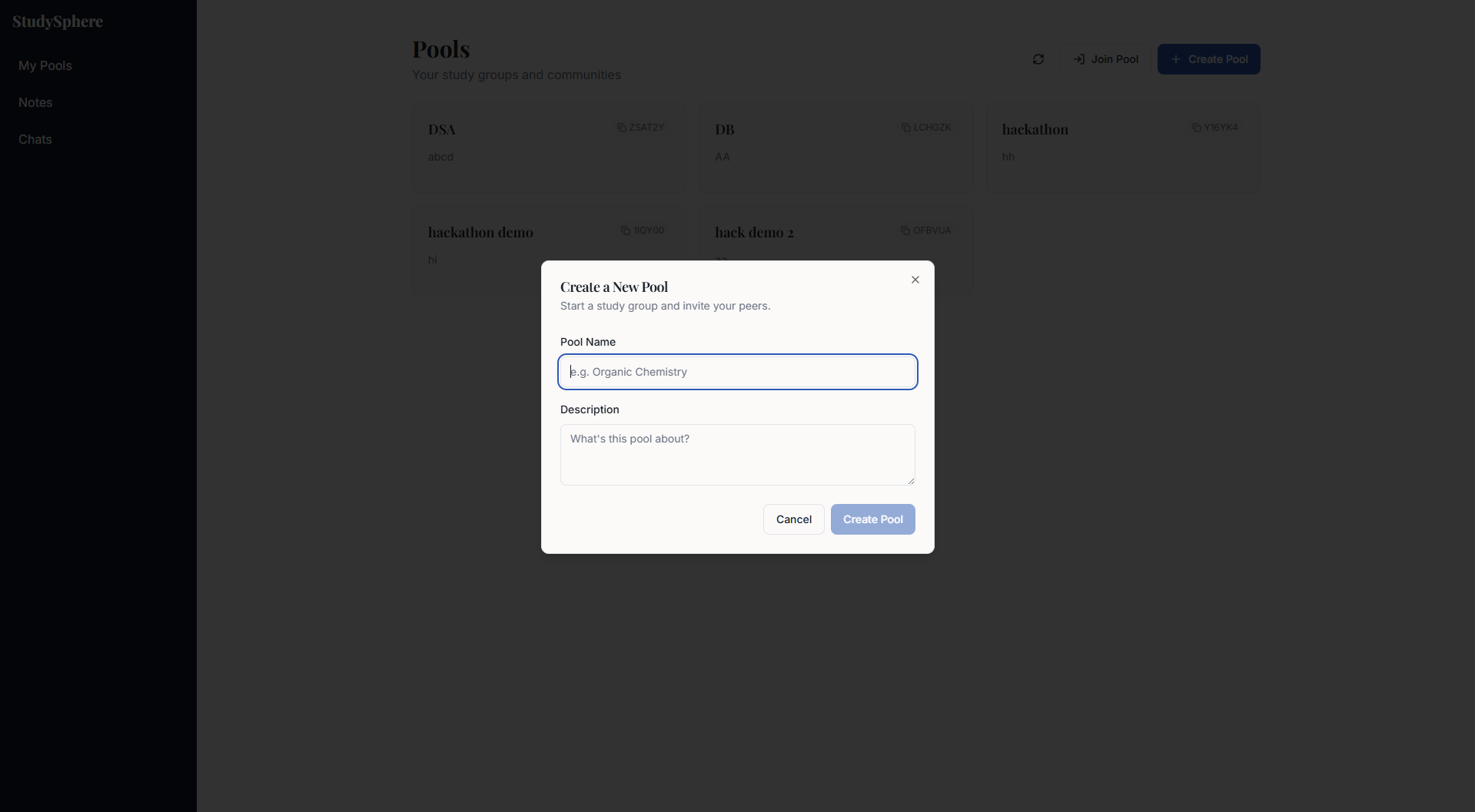Open Chats in the sidebar
This screenshot has width=1475, height=812.
point(35,140)
